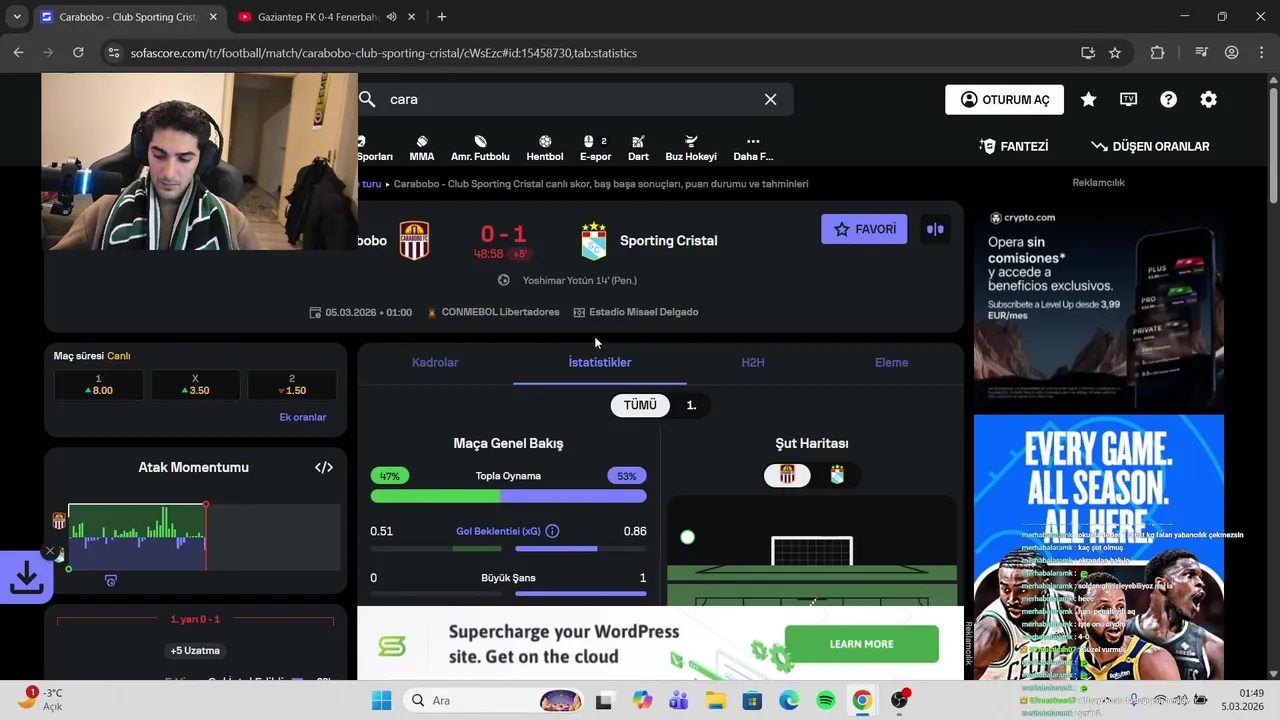
Task: Open Spotify from the taskbar
Action: 826,700
